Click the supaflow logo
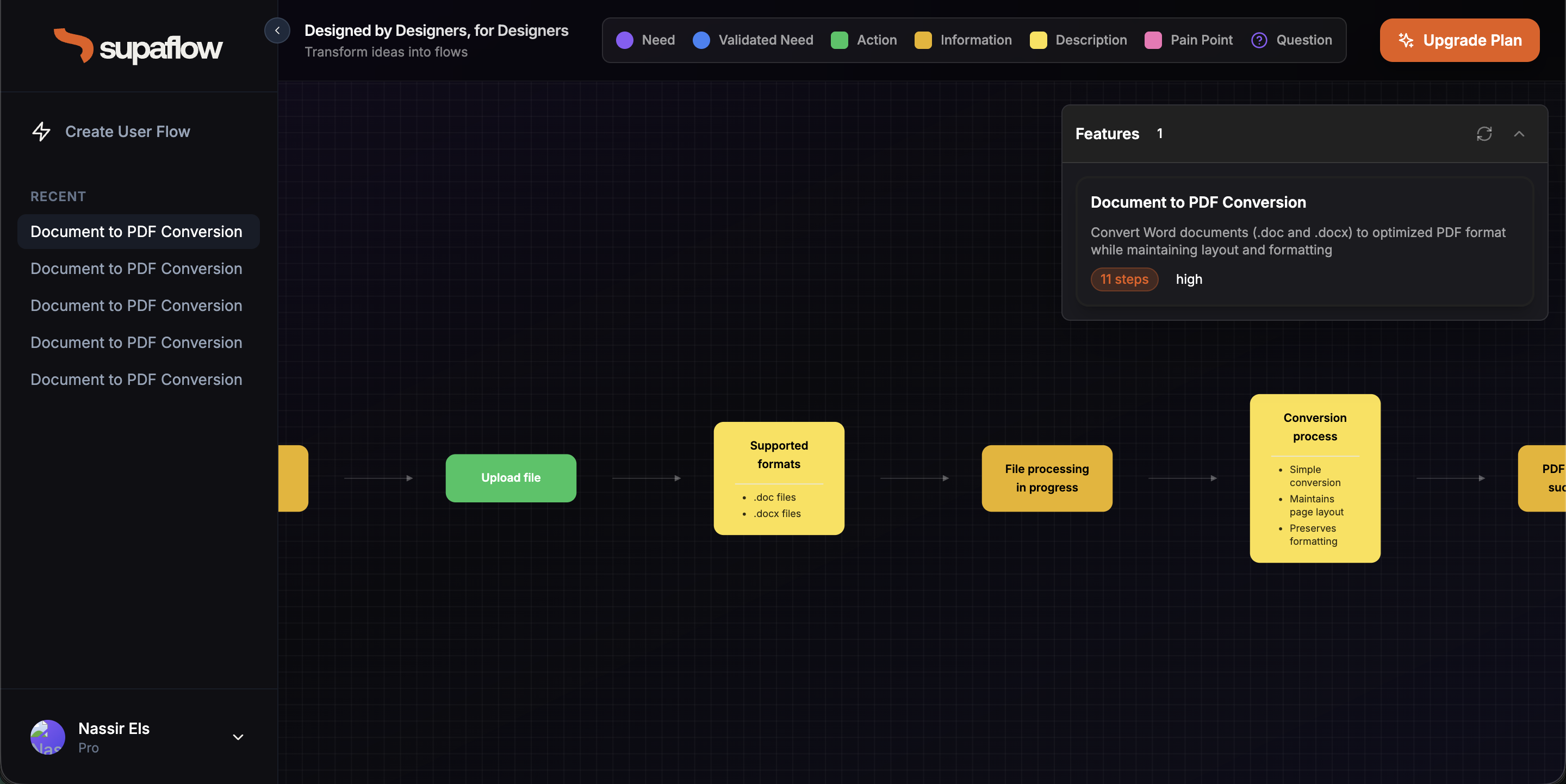Screen dimensions: 1566x784 (x=139, y=46)
